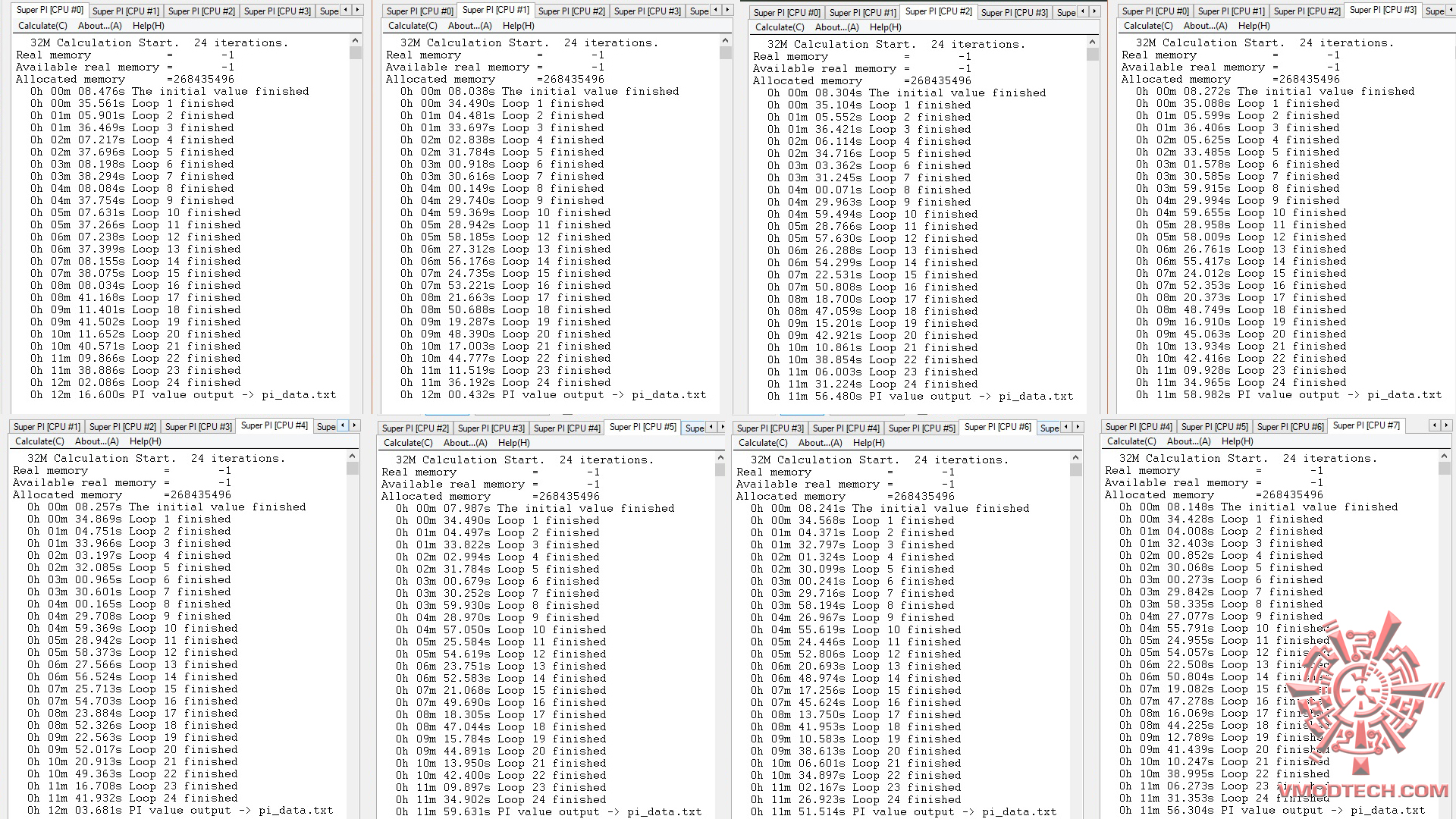The width and height of the screenshot is (1456, 819).
Task: Click scrollbar thumb in active CPU #4 window
Action: pyautogui.click(x=352, y=469)
